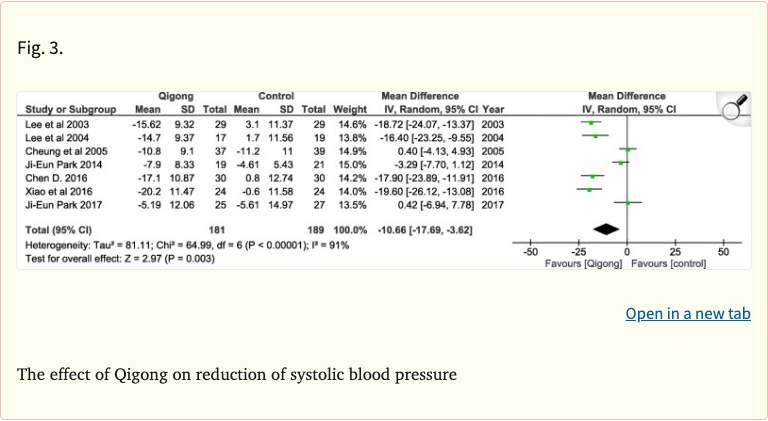Click the green marker for Chen D. 2016
The width and height of the screenshot is (768, 421).
[x=592, y=175]
